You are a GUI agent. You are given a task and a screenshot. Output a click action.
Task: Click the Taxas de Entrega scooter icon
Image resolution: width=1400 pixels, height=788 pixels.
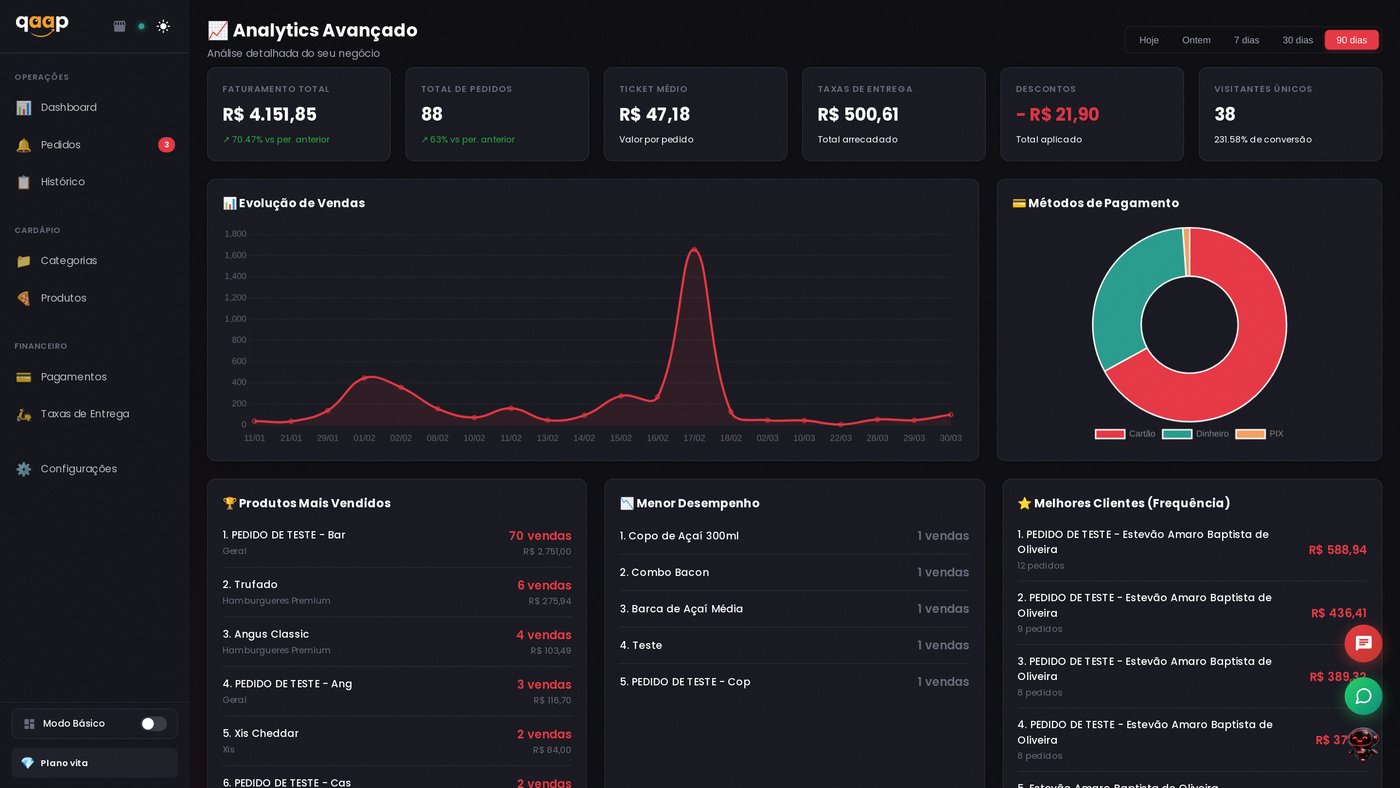point(24,414)
